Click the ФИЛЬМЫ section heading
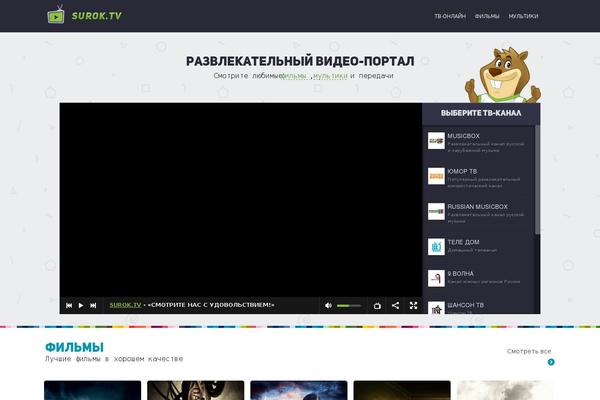Image resolution: width=600 pixels, height=400 pixels. [x=74, y=347]
